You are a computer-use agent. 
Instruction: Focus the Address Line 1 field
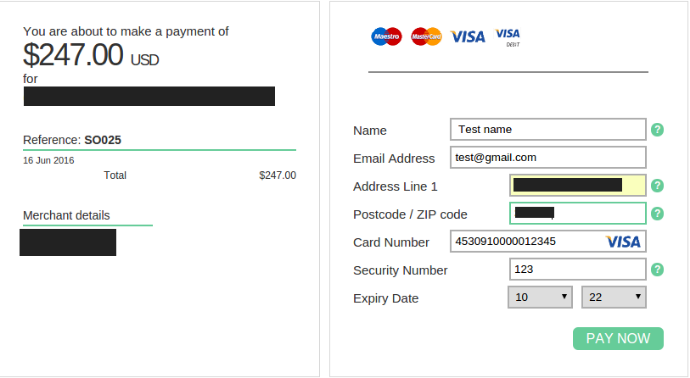(x=578, y=185)
